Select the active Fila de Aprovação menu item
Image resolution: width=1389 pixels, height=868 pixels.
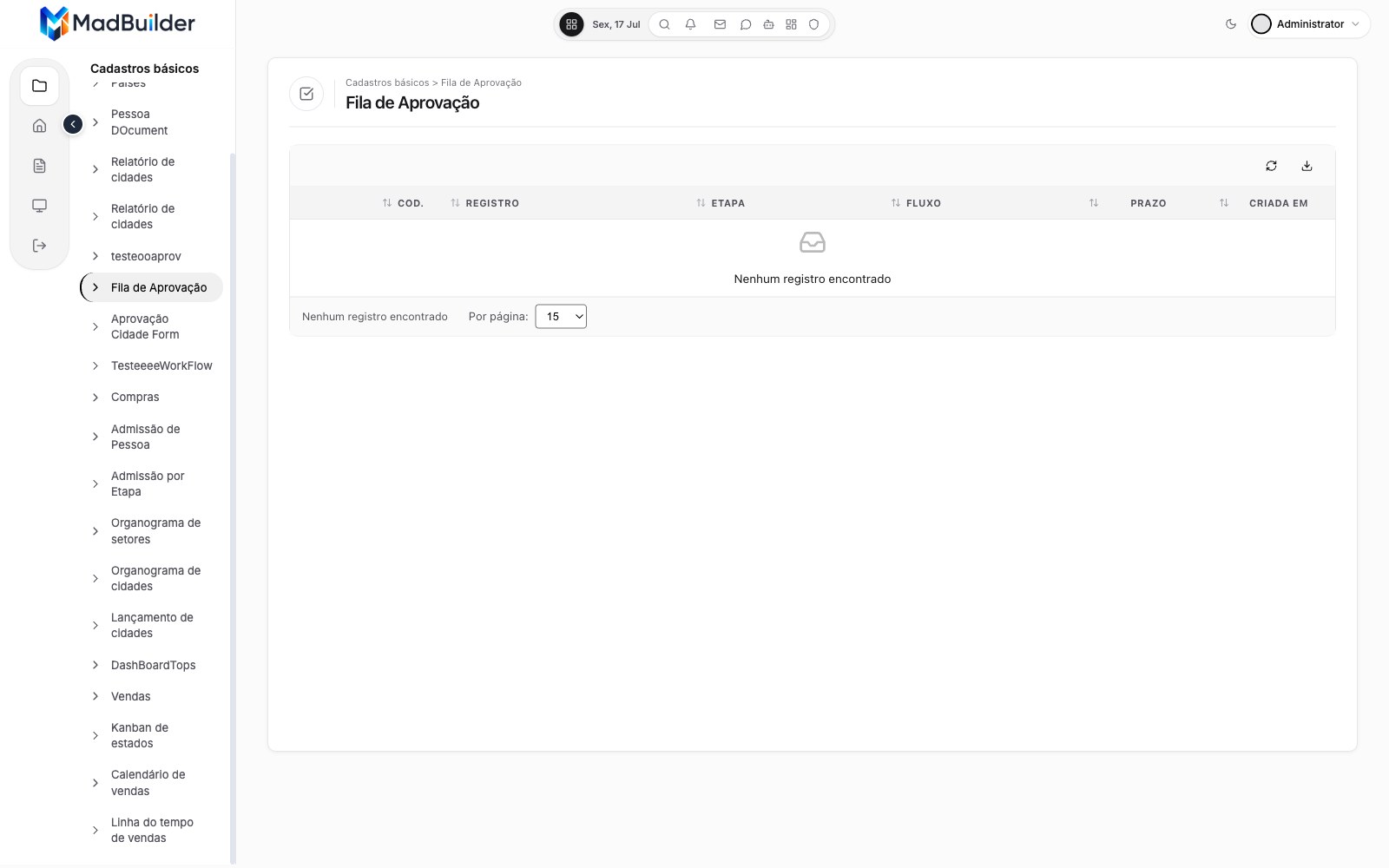coord(152,287)
